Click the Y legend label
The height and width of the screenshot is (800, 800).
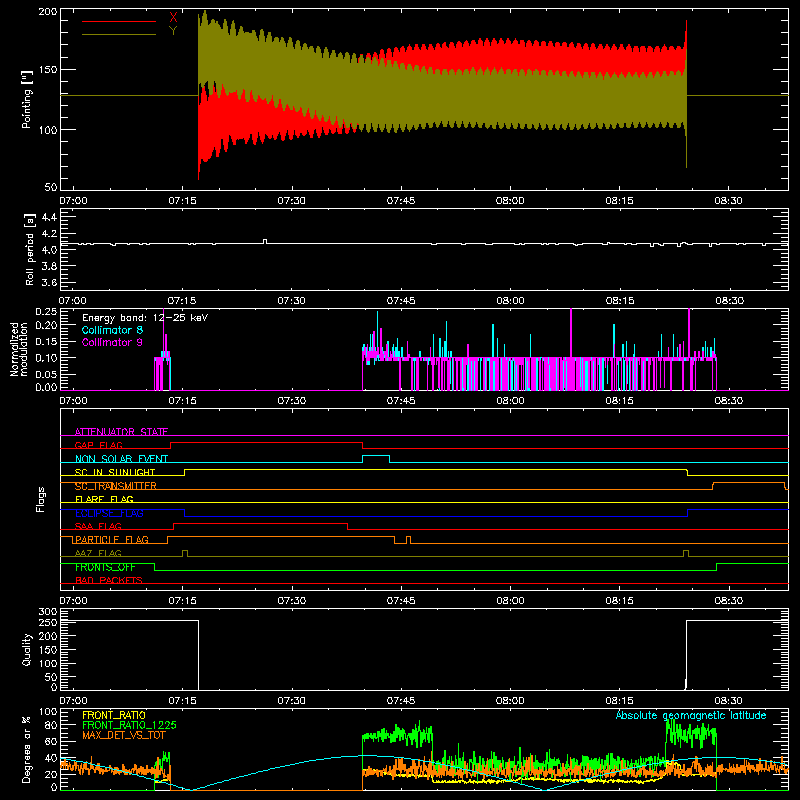pos(173,30)
